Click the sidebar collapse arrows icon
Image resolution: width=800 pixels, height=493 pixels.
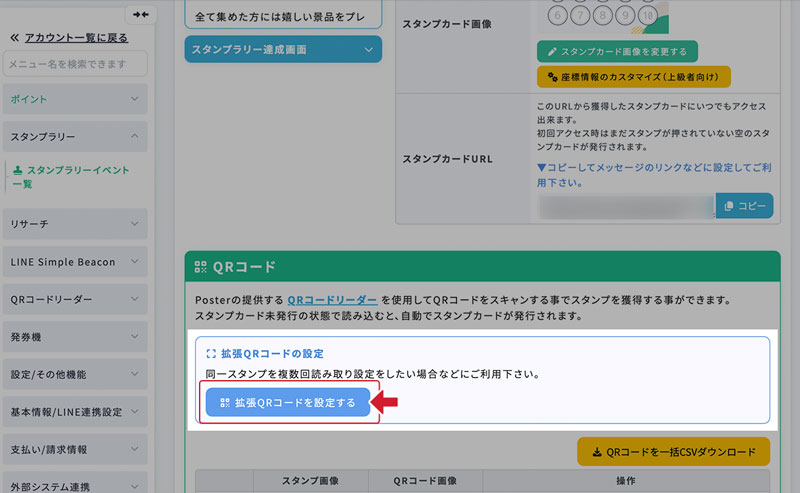[x=140, y=14]
